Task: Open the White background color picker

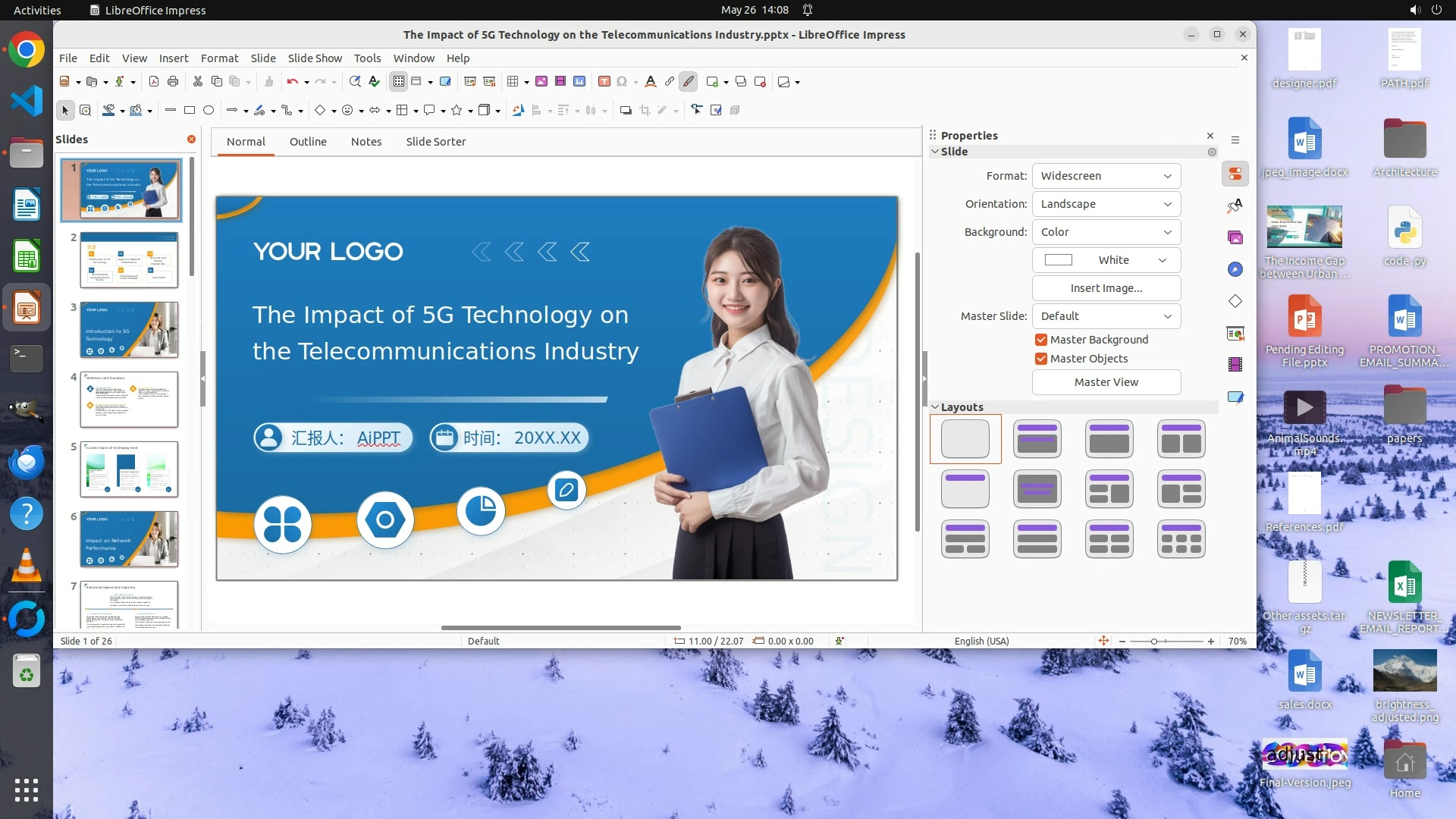Action: [x=1106, y=260]
